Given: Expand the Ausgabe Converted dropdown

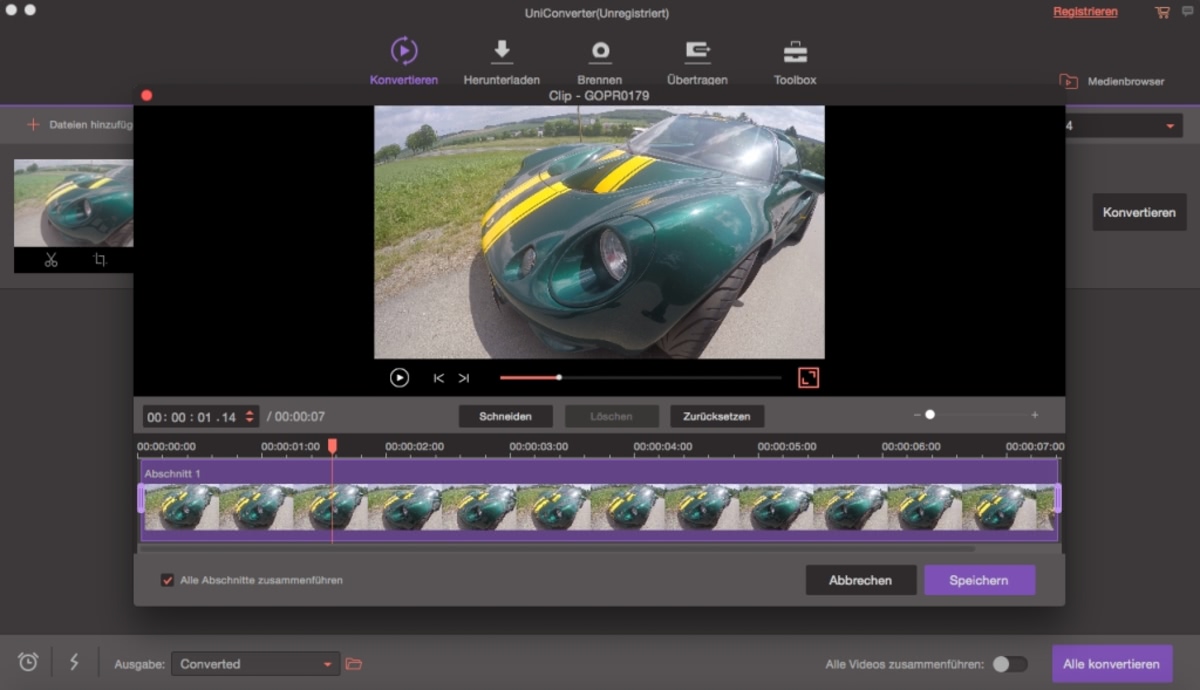Looking at the screenshot, I should (326, 664).
